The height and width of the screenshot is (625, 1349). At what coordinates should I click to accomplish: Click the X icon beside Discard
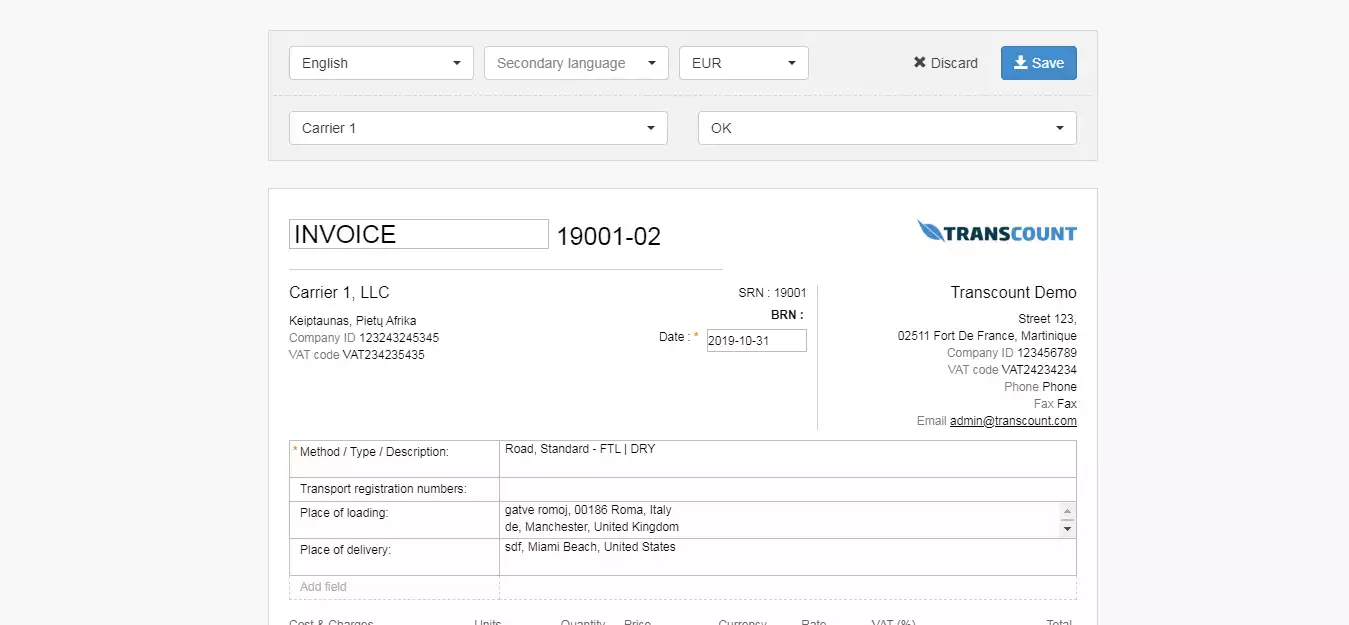point(920,62)
